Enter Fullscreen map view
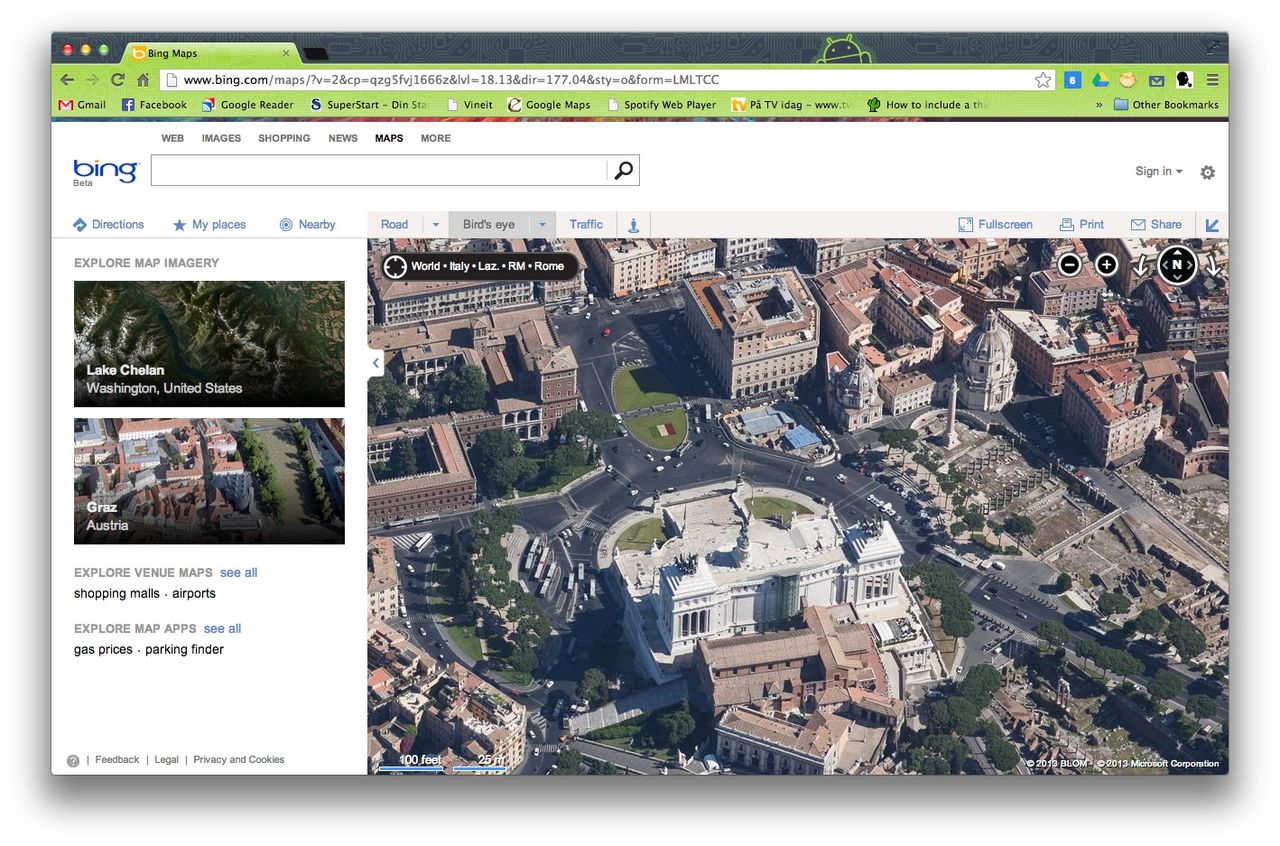 995,224
